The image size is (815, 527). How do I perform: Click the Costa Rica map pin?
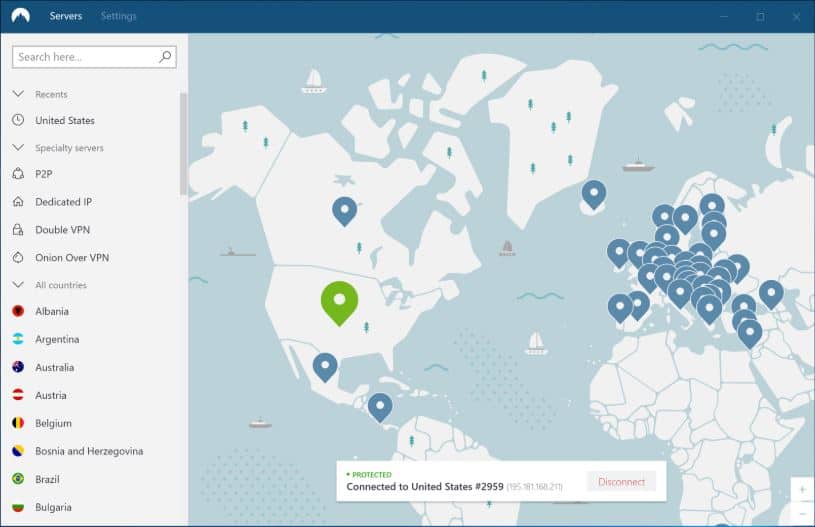coord(380,407)
